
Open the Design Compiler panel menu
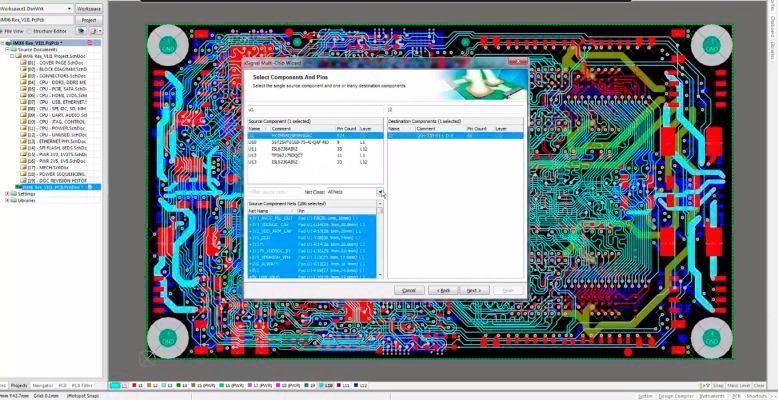[x=678, y=396]
